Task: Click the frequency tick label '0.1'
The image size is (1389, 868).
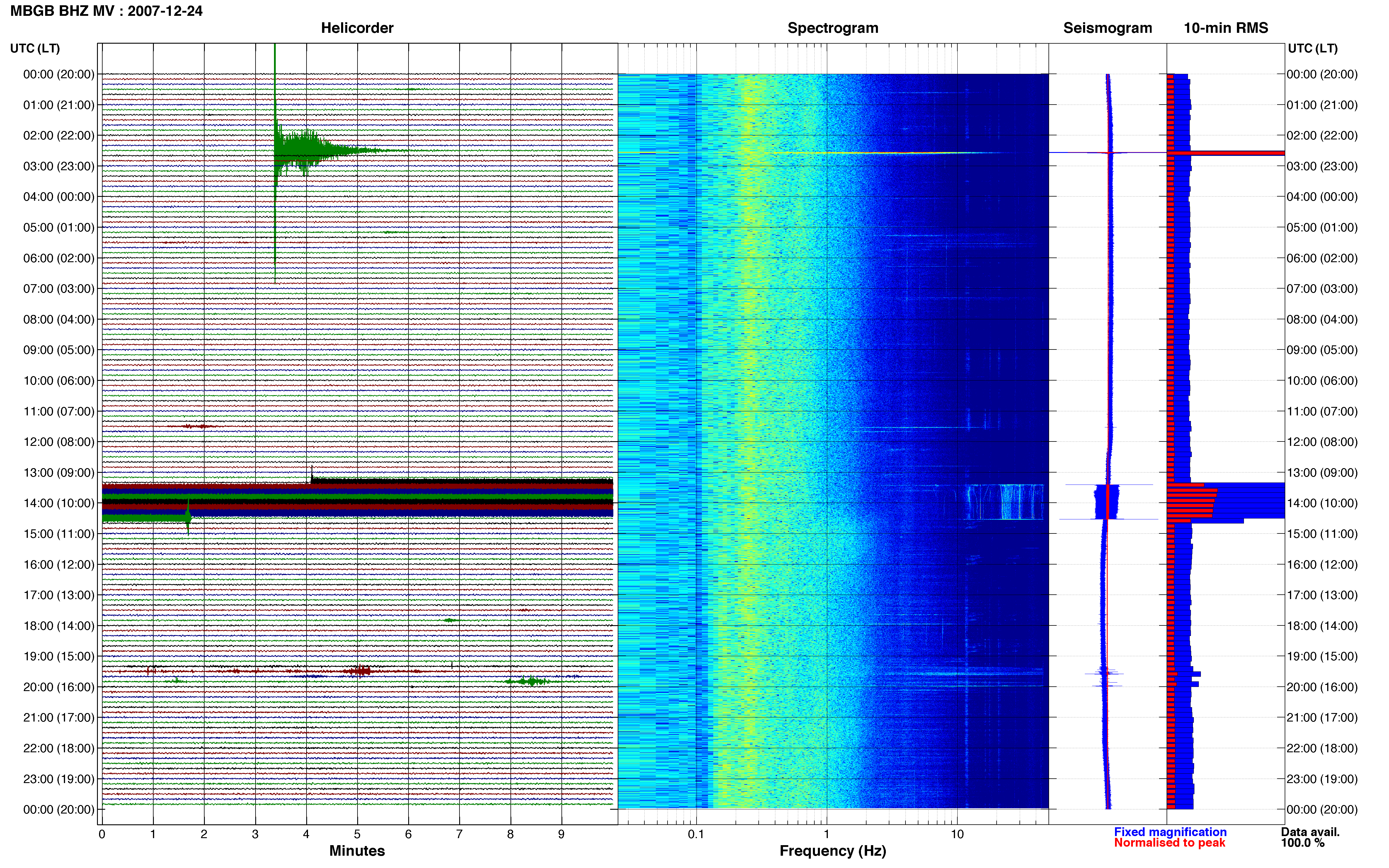Action: 696,834
